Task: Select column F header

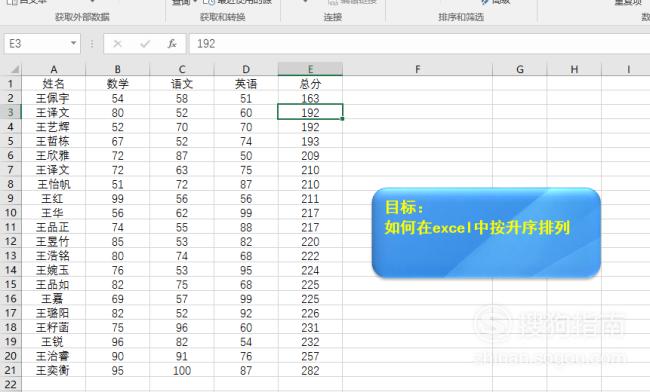Action: (417, 69)
